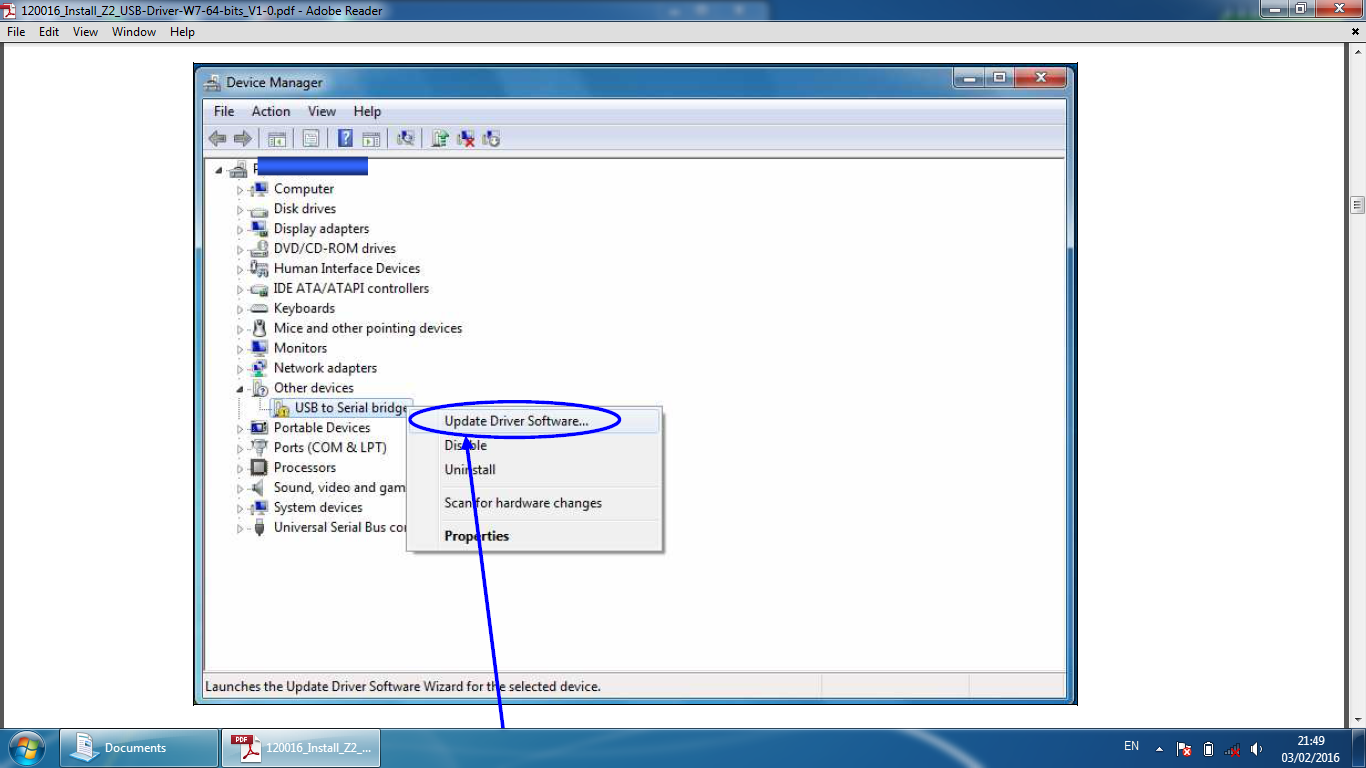This screenshot has height=768, width=1366.
Task: Open the speaker volume control in system tray
Action: [1256, 747]
